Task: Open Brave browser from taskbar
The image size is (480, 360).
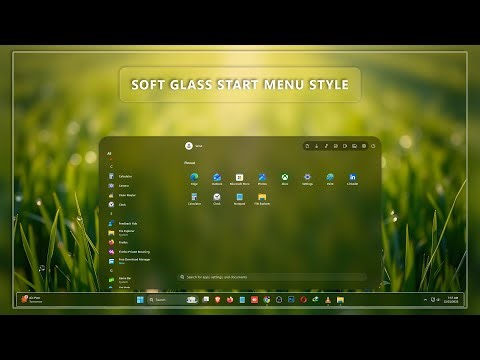Action: [218, 300]
